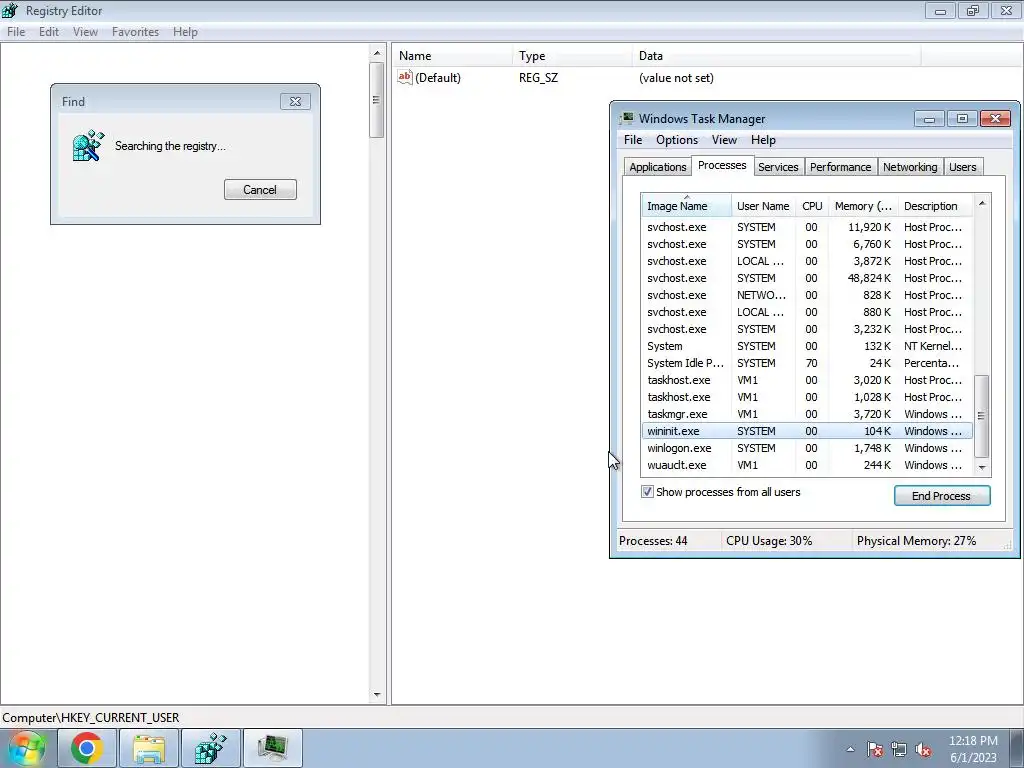The height and width of the screenshot is (768, 1024).
Task: Click process list scrollbar up arrow
Action: coord(982,204)
